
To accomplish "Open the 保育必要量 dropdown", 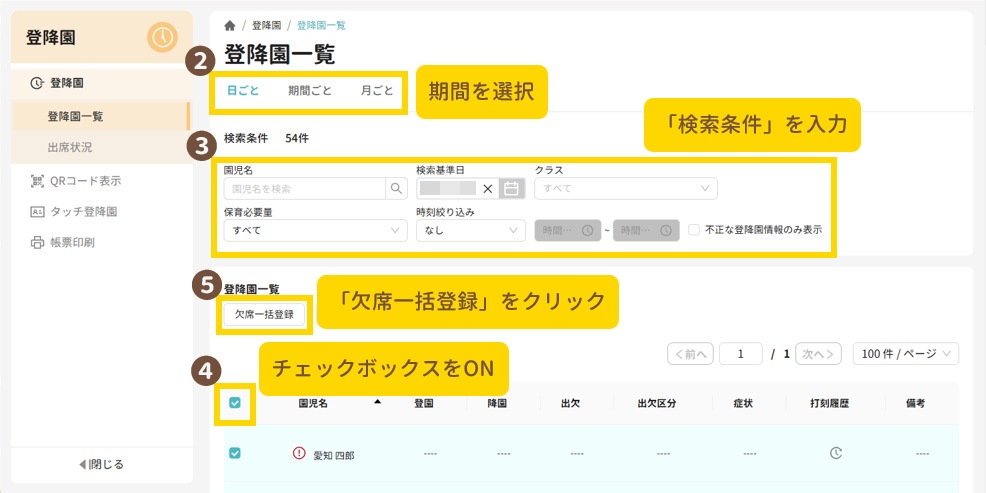I will [314, 230].
